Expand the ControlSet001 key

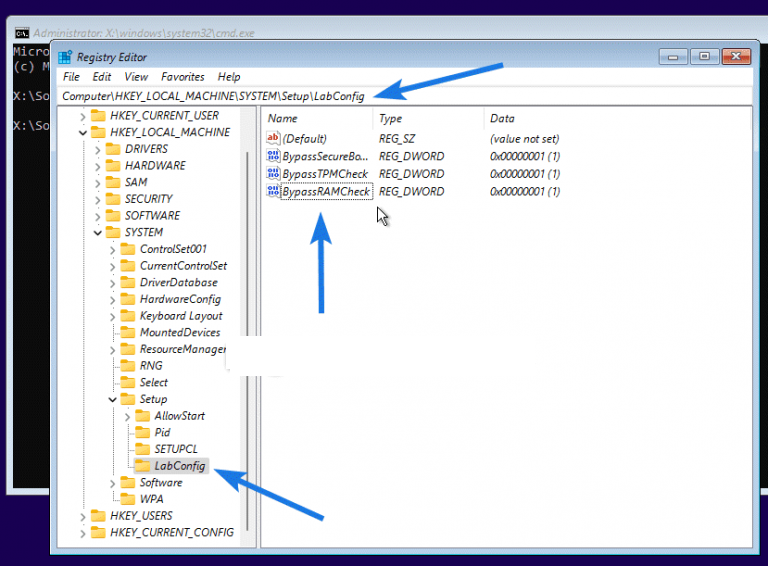pyautogui.click(x=113, y=249)
